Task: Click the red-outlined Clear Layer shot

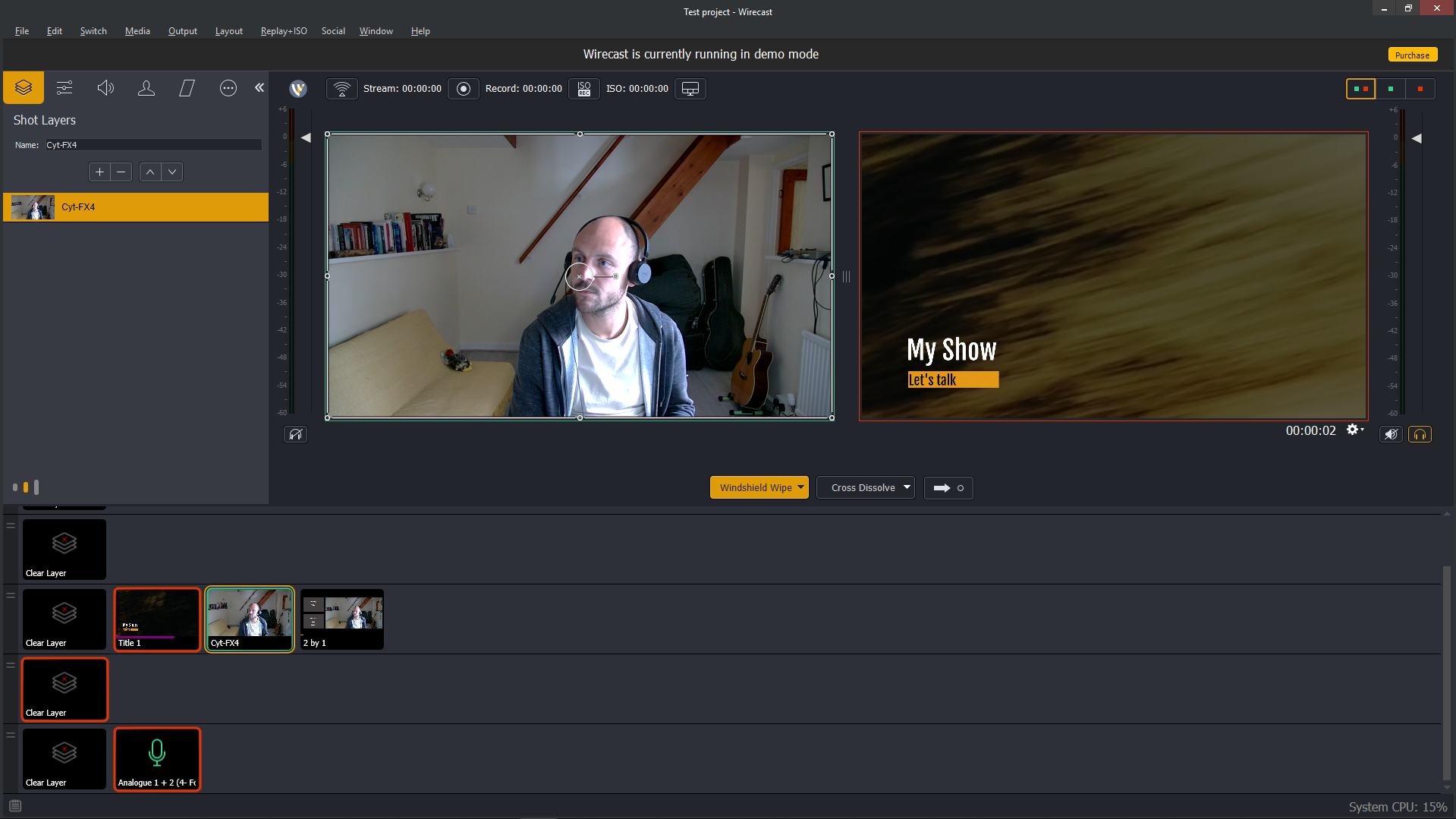Action: point(64,689)
